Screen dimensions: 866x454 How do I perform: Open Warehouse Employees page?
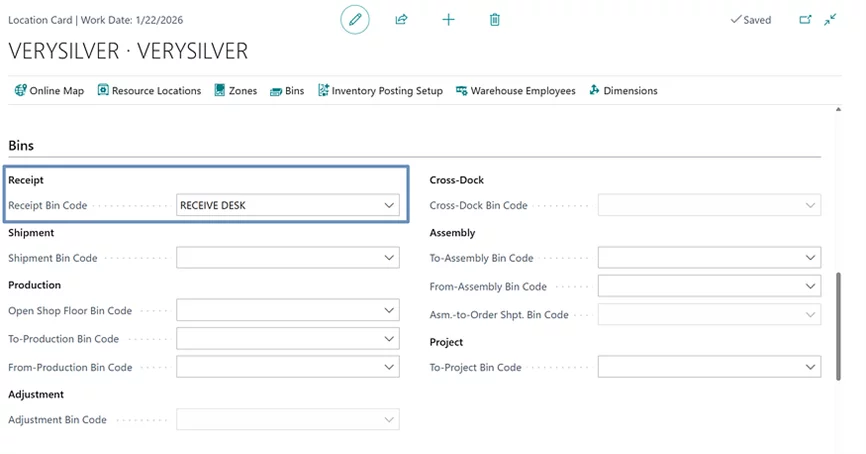tap(515, 91)
